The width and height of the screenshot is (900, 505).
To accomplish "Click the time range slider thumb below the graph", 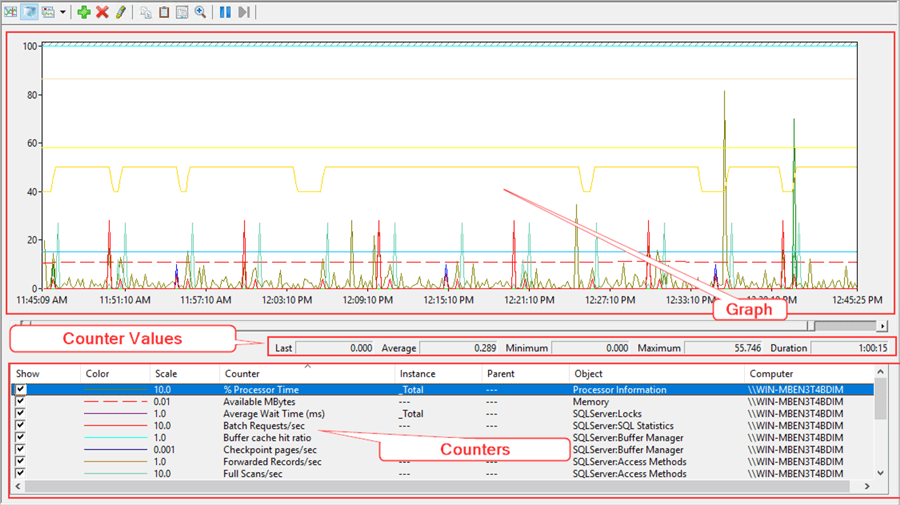I will coord(811,325).
